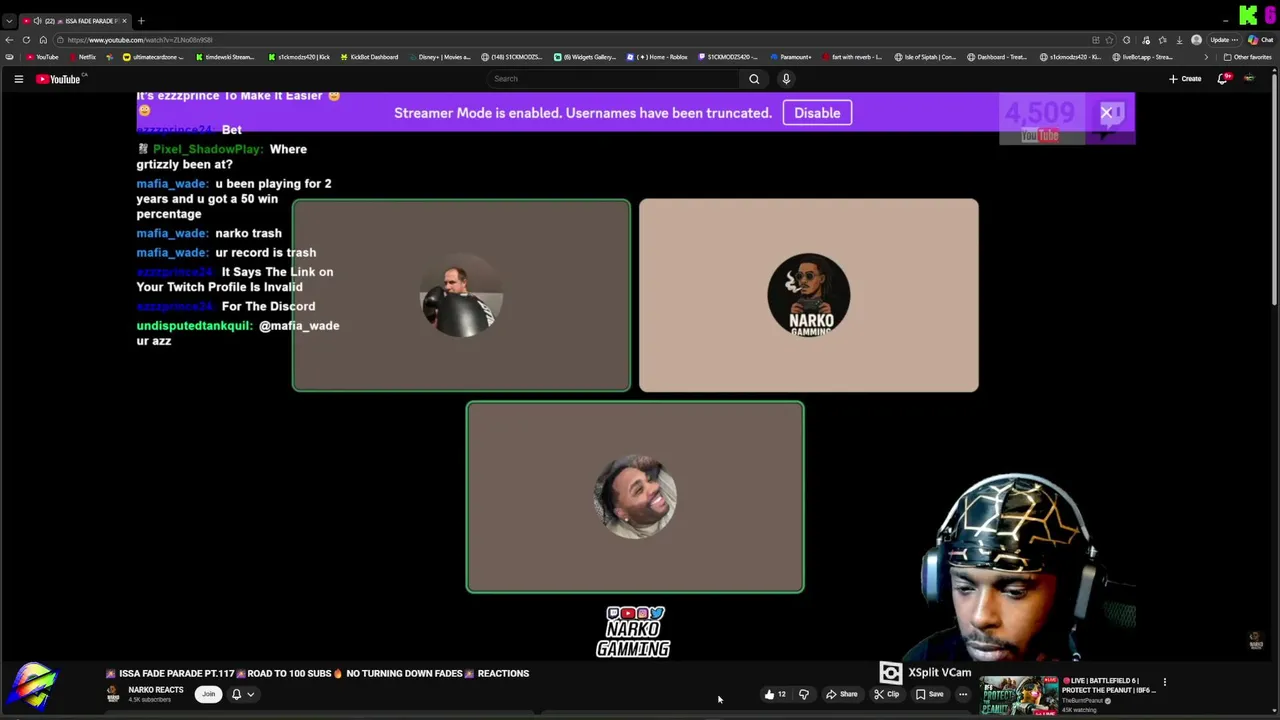Open the Battlefield 6 live recommended thumbnail
1280x720 pixels.
click(1019, 694)
